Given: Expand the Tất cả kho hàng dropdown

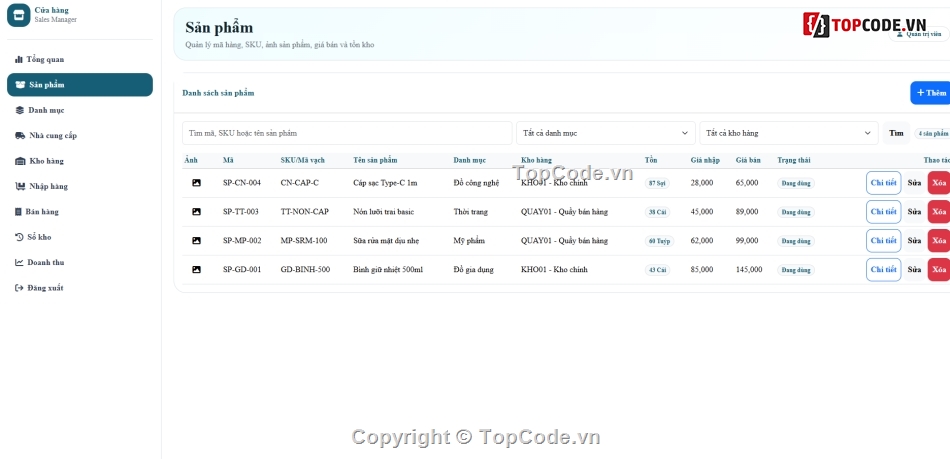Looking at the screenshot, I should coord(789,133).
